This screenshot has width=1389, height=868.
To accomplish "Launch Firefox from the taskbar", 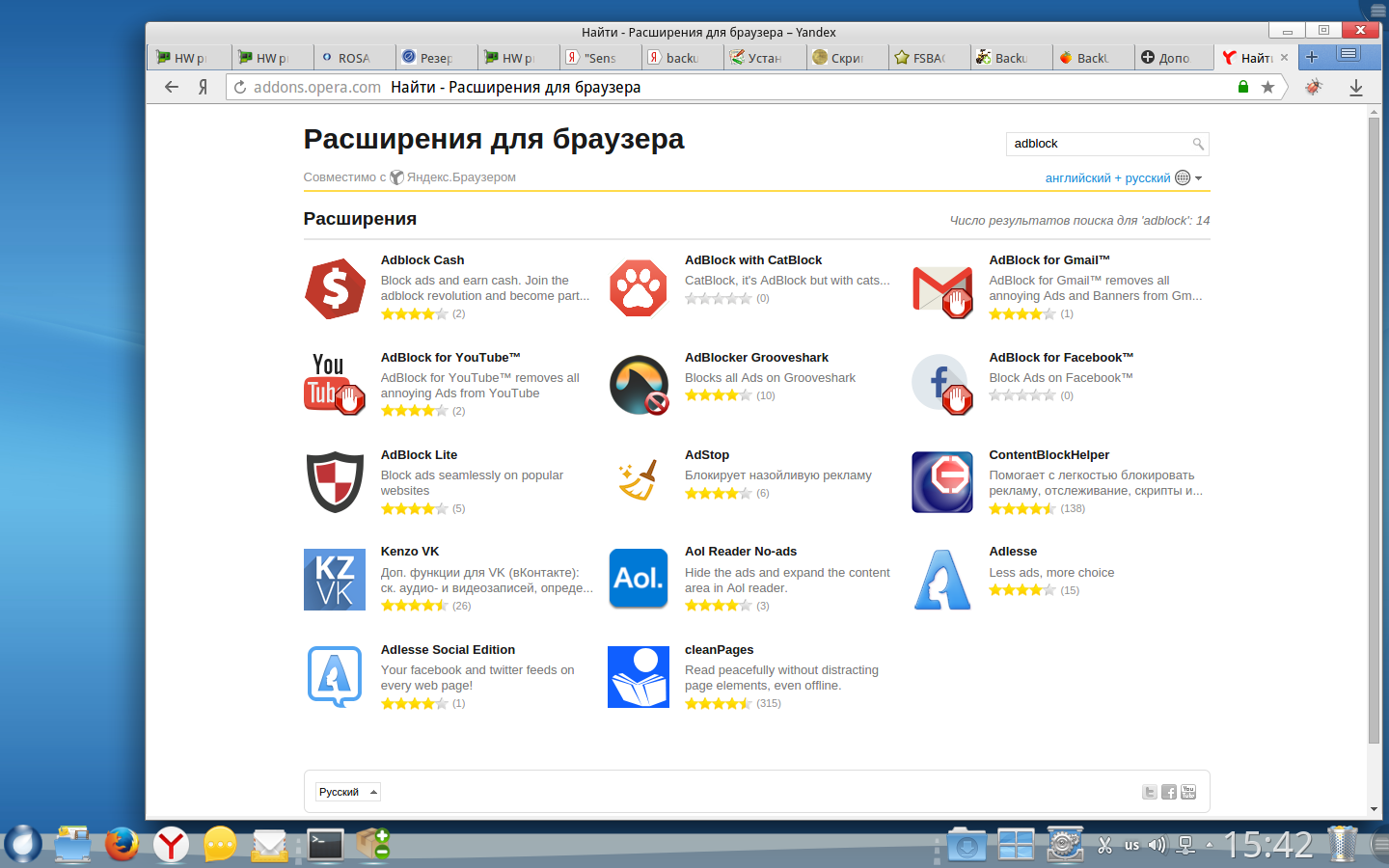I will [x=122, y=844].
